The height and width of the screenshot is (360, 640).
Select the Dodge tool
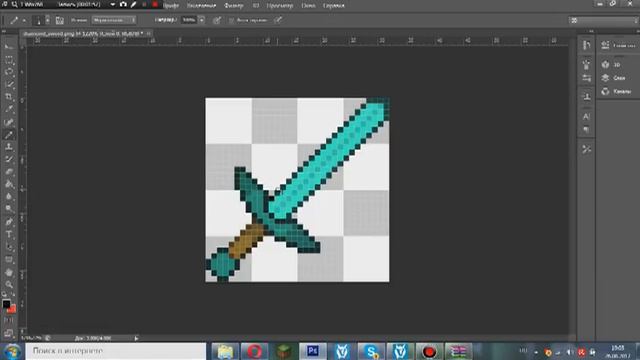click(9, 209)
